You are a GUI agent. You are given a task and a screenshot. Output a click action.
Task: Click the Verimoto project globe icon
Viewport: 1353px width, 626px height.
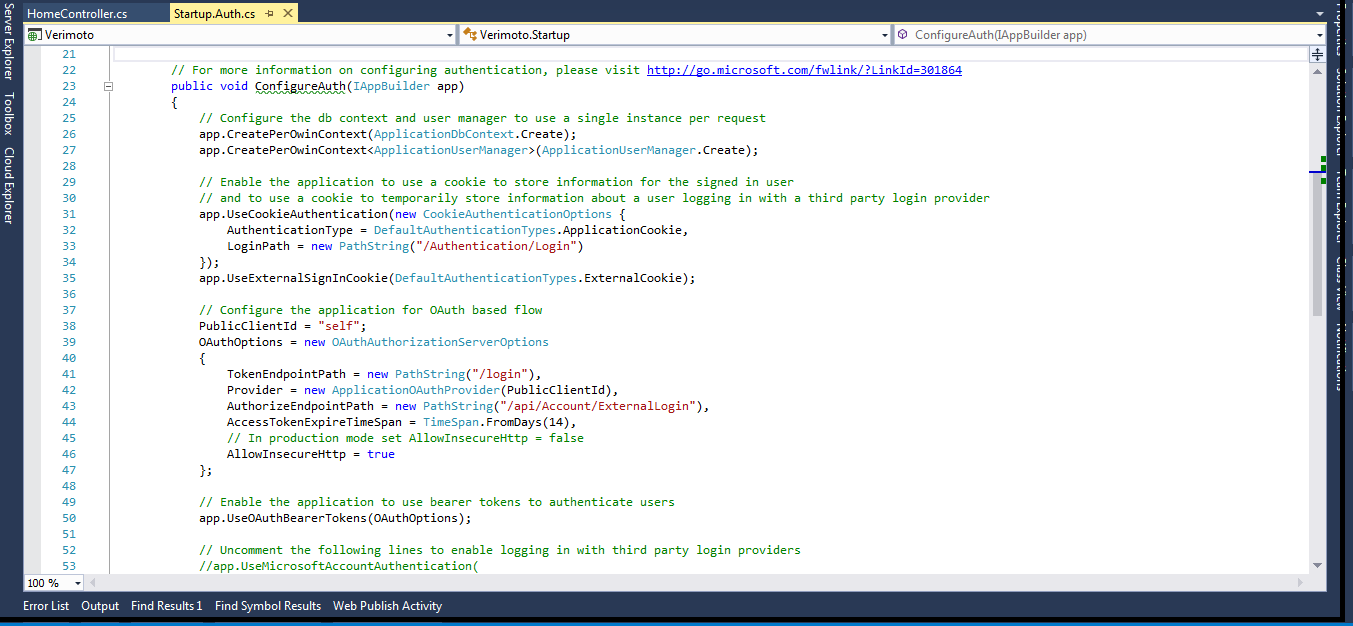(x=33, y=34)
